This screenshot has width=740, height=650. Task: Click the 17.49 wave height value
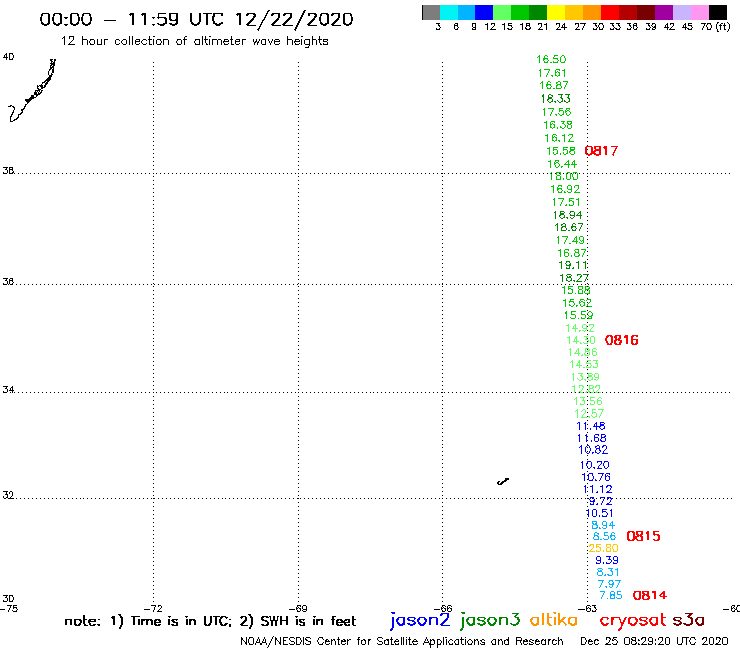pos(570,240)
